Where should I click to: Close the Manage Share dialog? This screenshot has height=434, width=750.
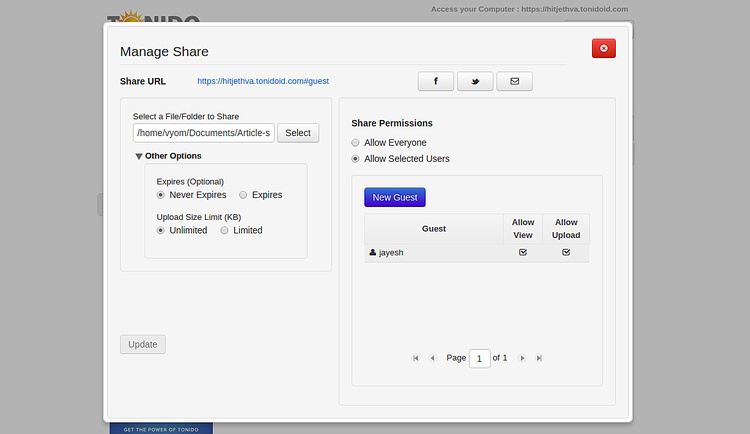(x=603, y=48)
